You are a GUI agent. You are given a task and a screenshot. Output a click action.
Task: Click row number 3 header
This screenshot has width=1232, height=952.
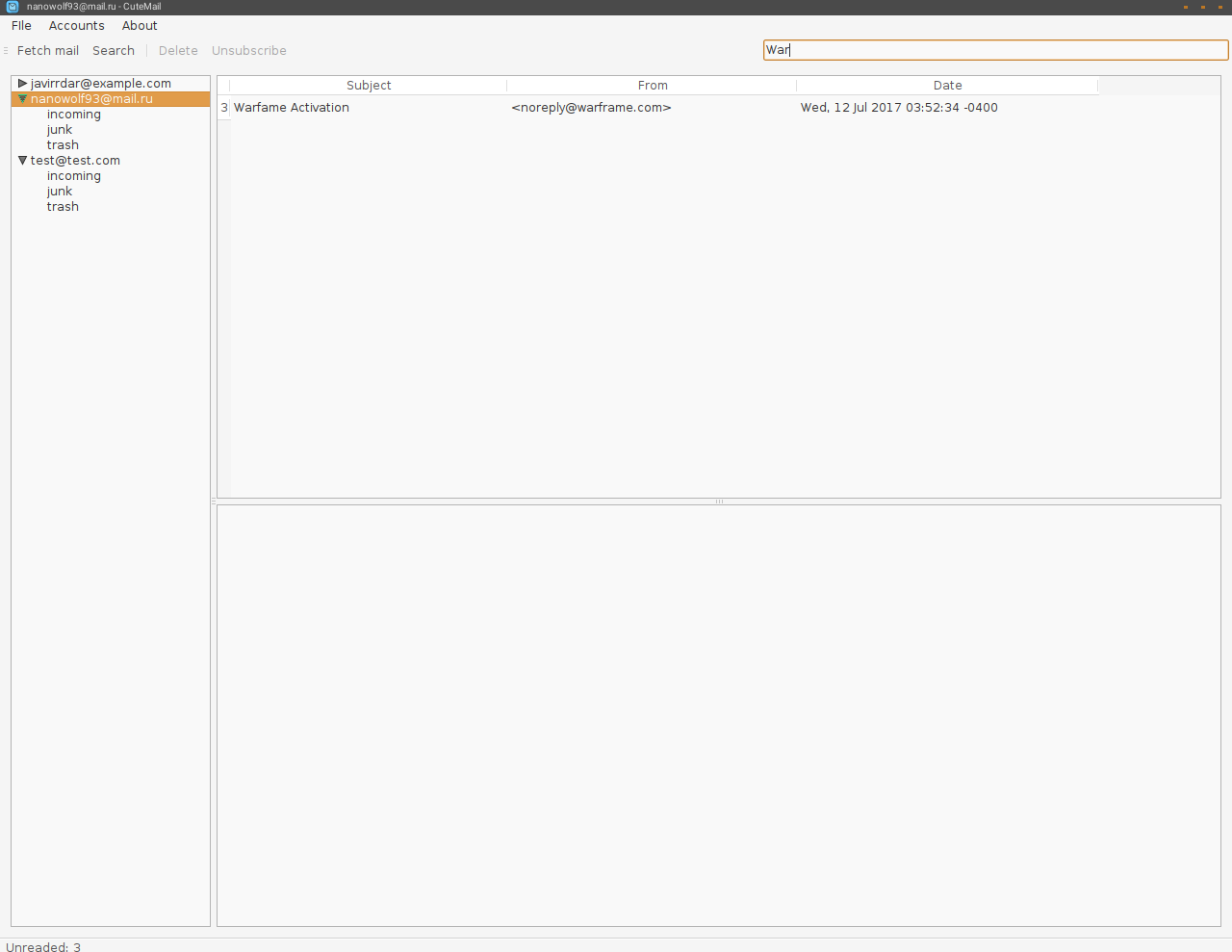pos(224,108)
